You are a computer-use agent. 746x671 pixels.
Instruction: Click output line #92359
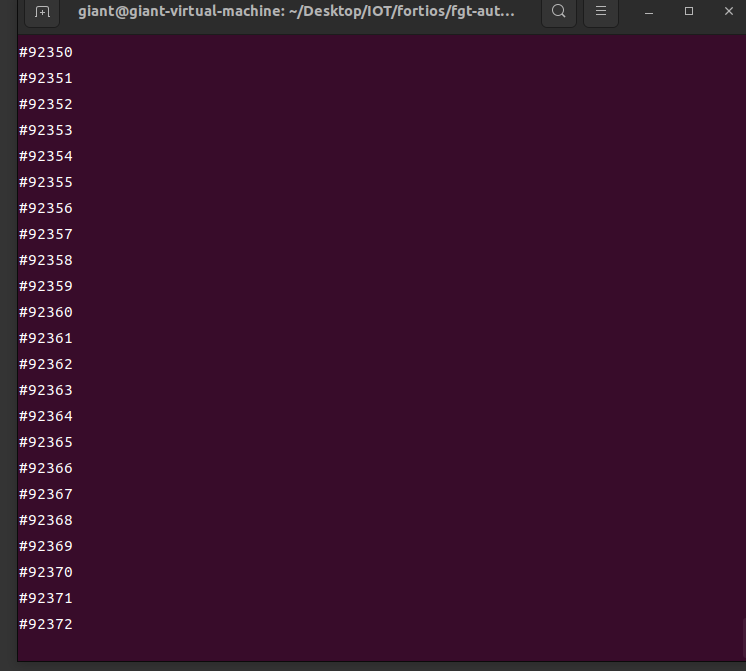coord(46,286)
